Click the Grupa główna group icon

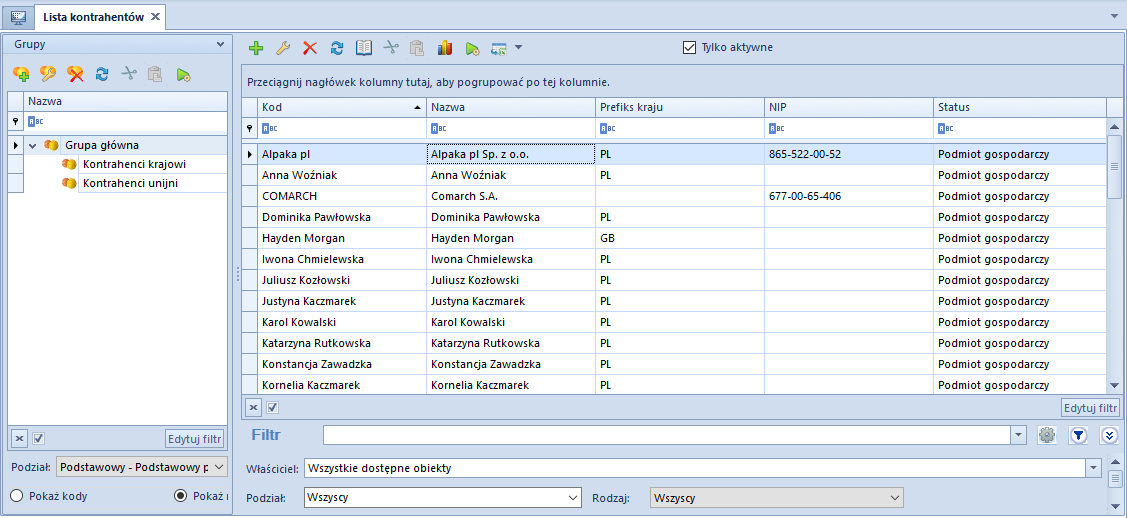pos(51,145)
